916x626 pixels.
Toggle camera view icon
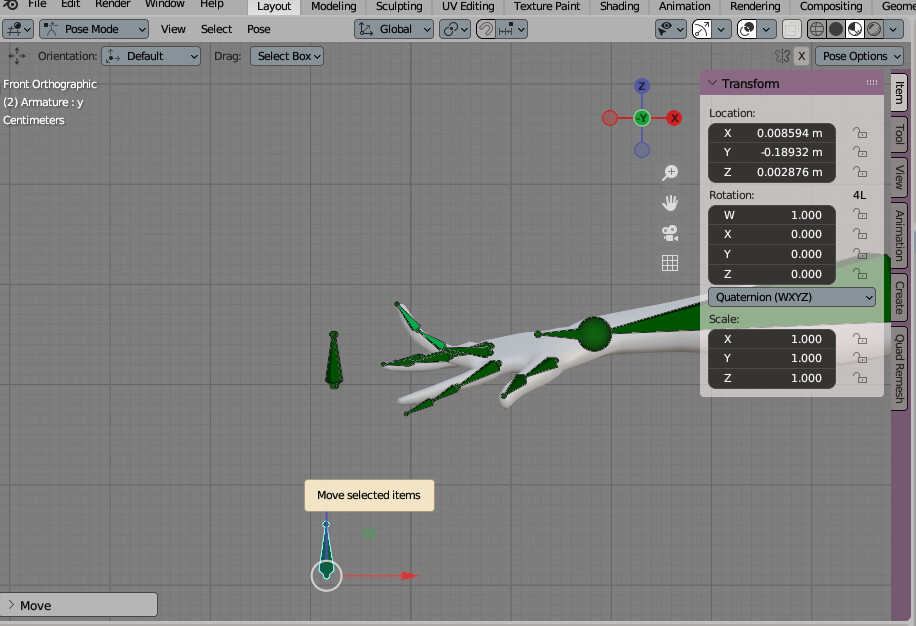[x=670, y=233]
